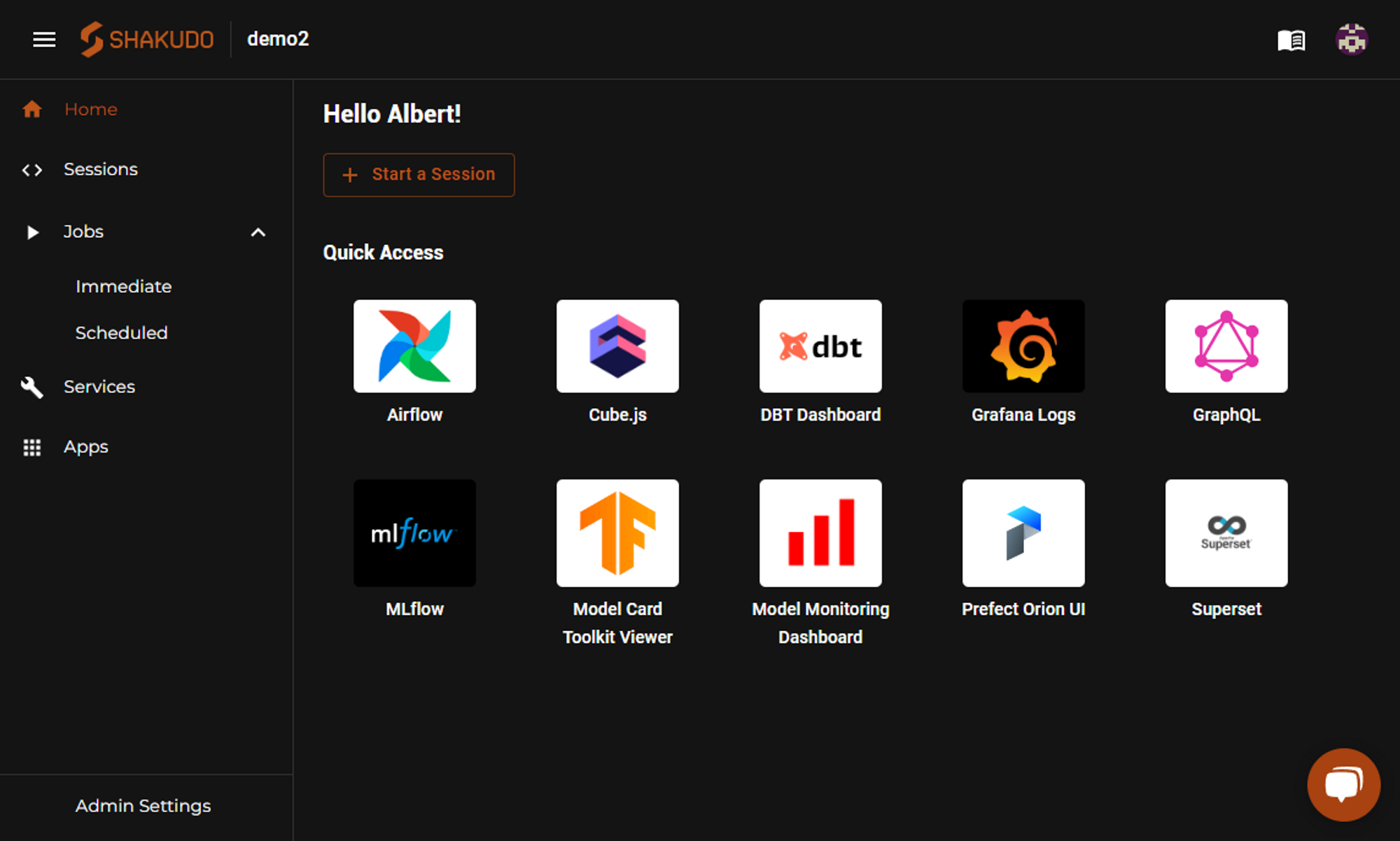The width and height of the screenshot is (1400, 841).
Task: Launch Cube.js from Quick Access
Action: tap(617, 346)
